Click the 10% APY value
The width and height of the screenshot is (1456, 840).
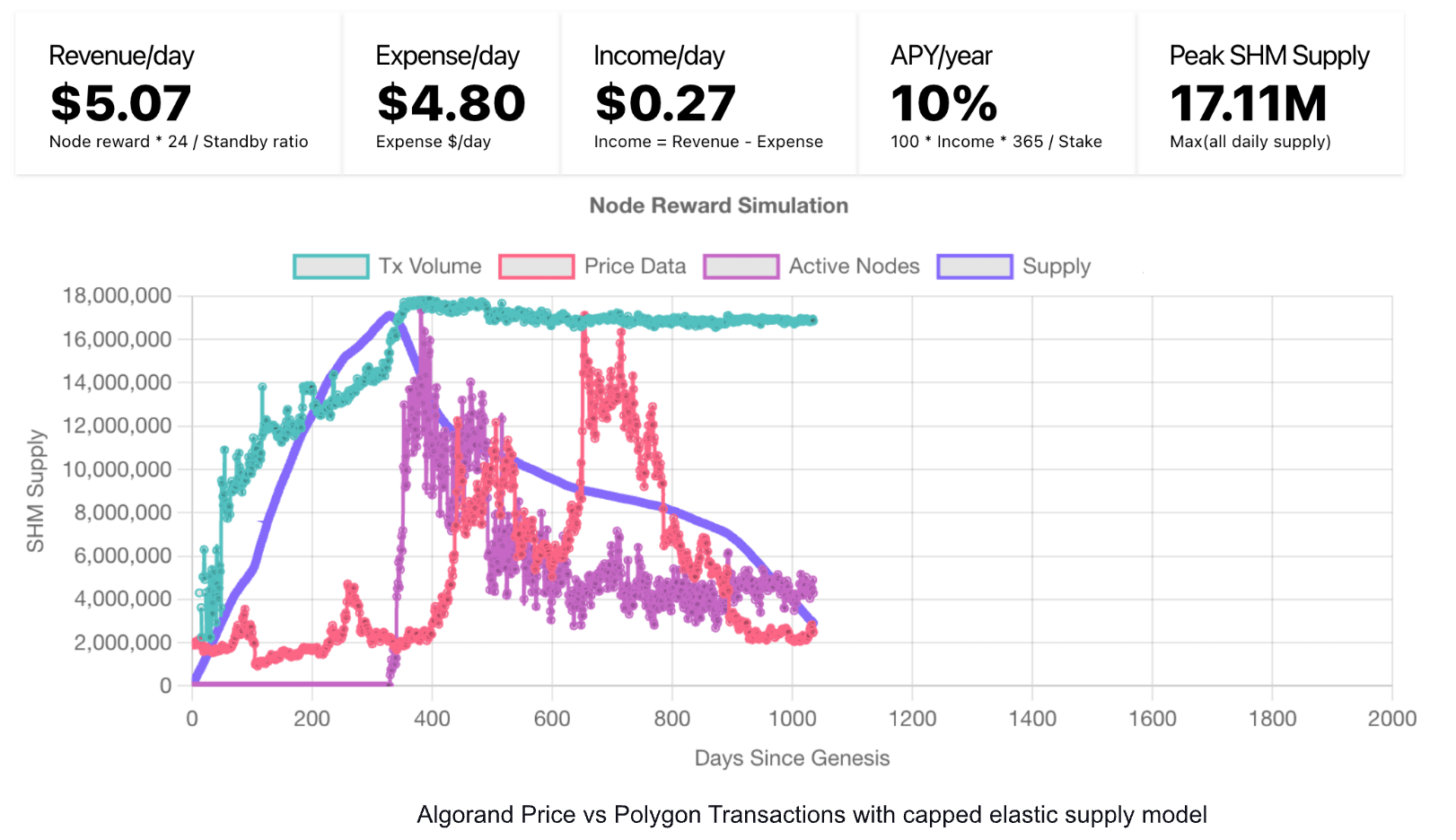[x=944, y=103]
